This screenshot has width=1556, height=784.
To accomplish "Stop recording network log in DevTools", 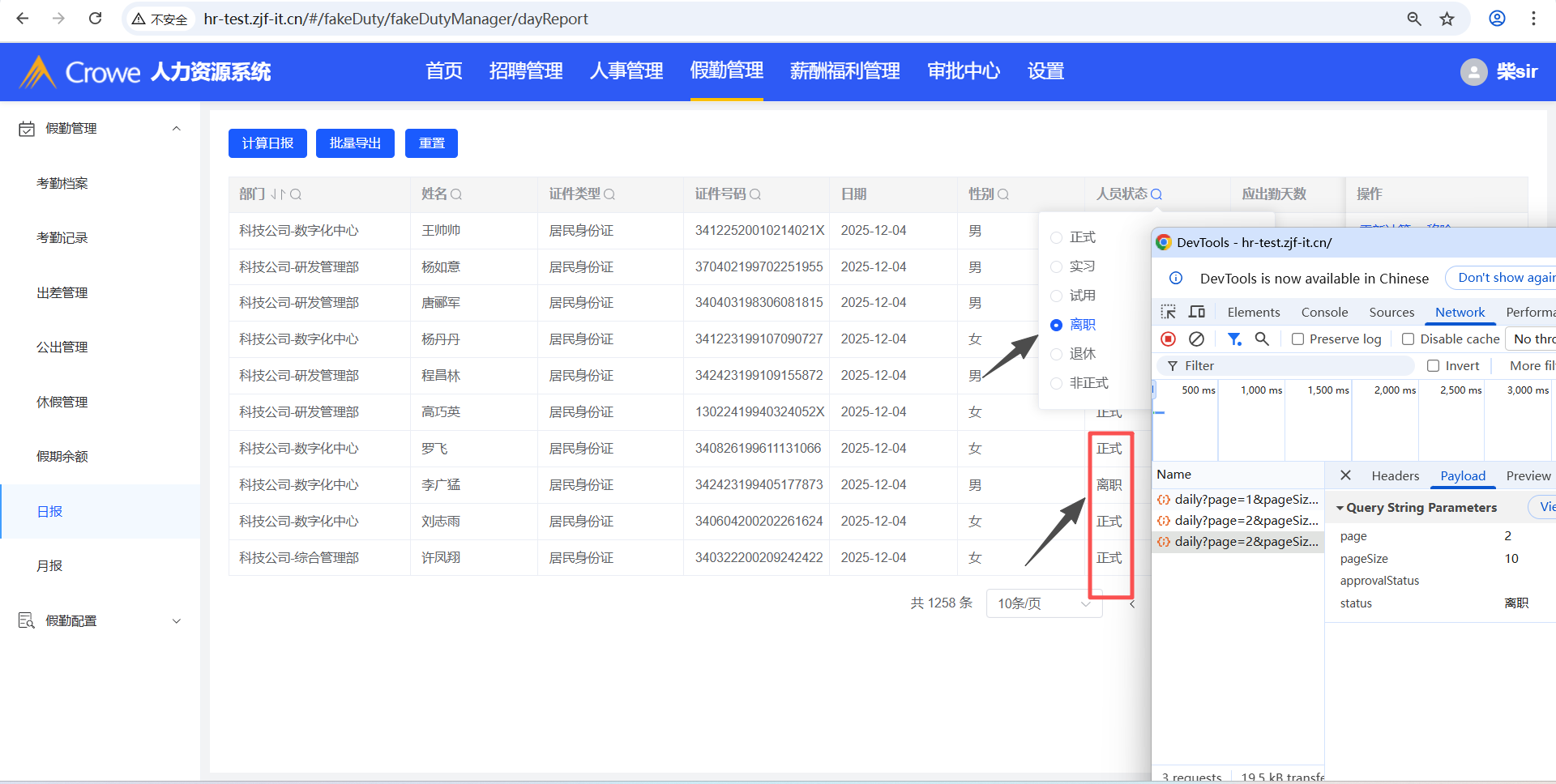I will [x=1168, y=339].
